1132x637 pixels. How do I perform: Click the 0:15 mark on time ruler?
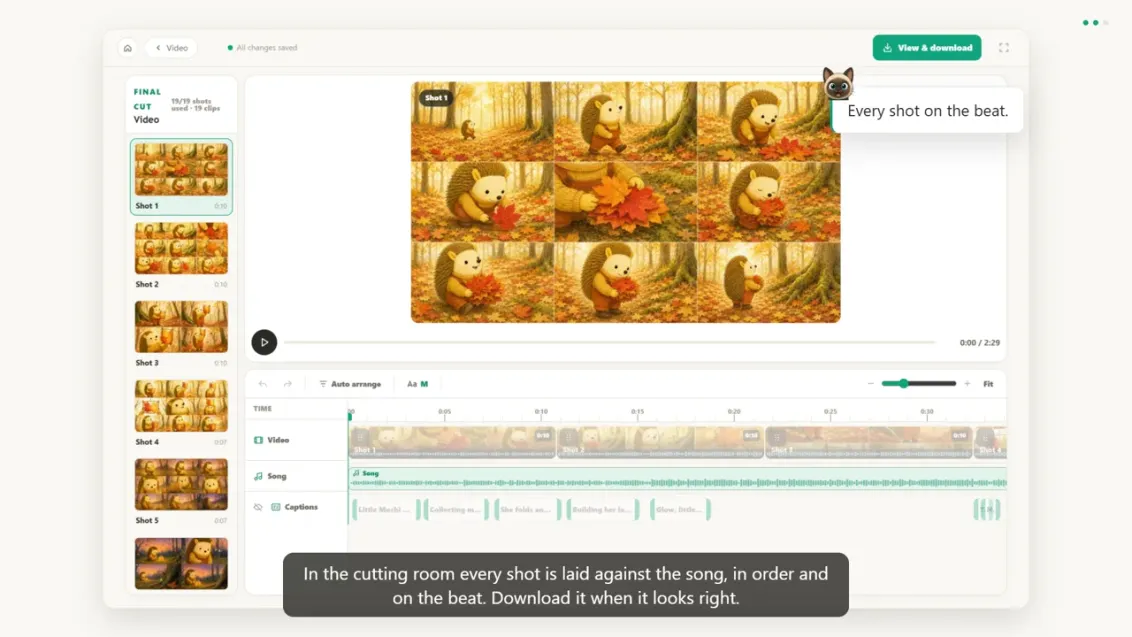(x=637, y=412)
